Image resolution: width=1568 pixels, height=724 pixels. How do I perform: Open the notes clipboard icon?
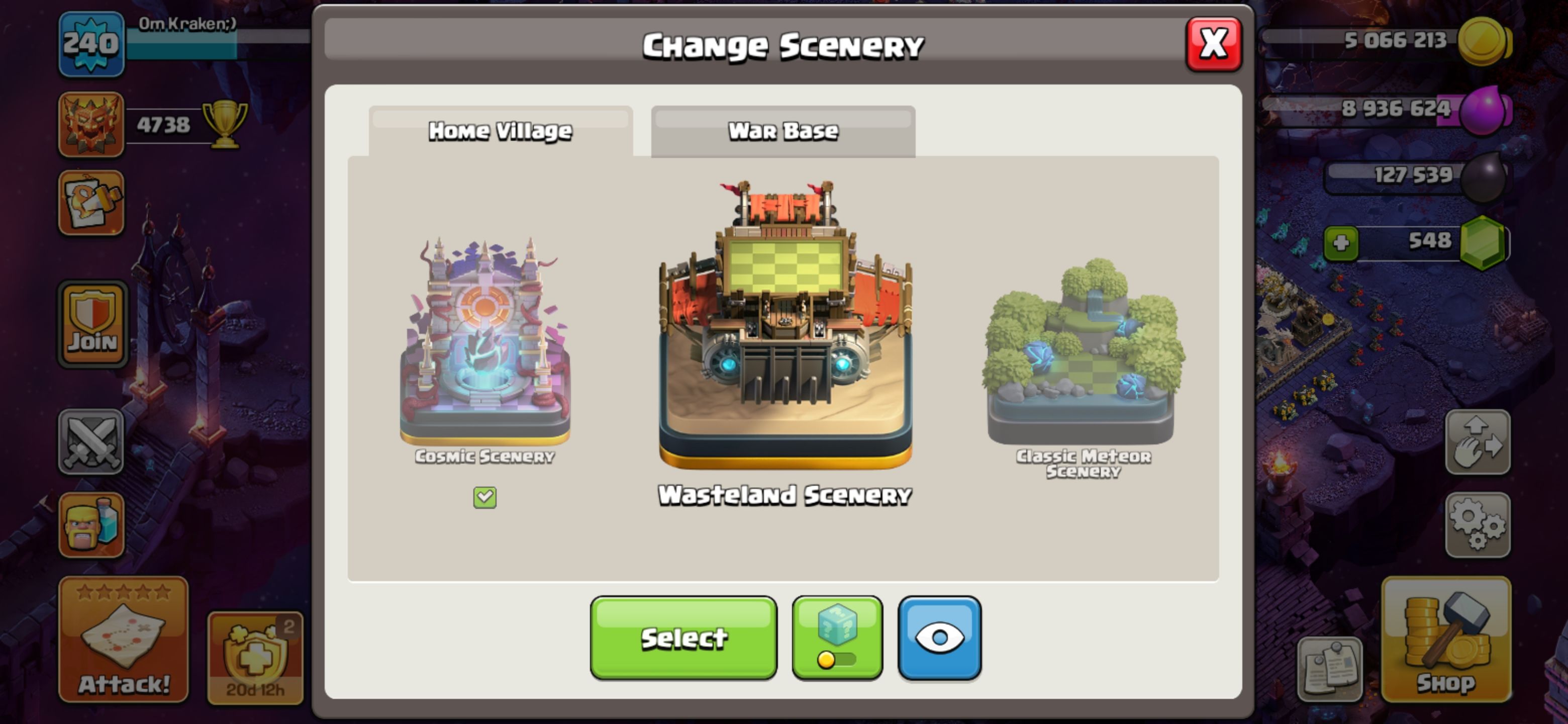(1330, 669)
